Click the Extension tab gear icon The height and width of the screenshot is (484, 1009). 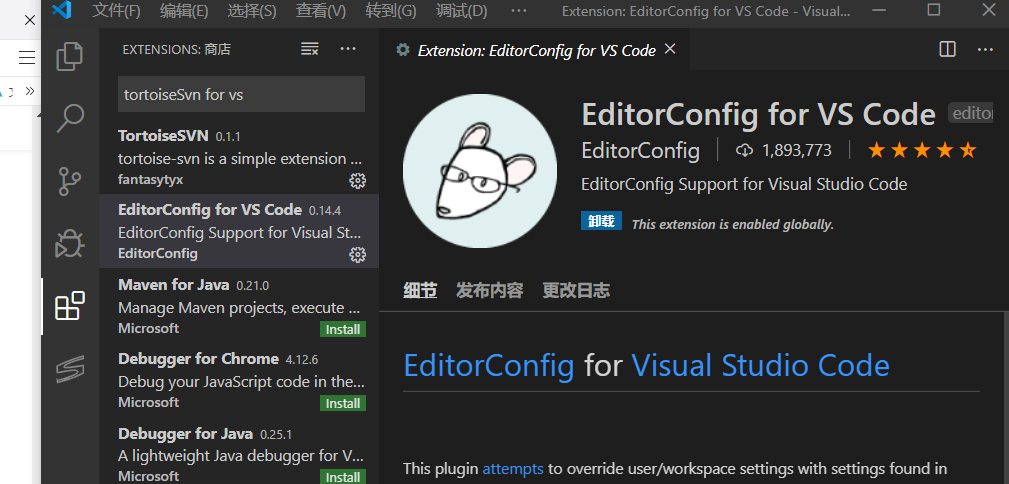pyautogui.click(x=403, y=50)
